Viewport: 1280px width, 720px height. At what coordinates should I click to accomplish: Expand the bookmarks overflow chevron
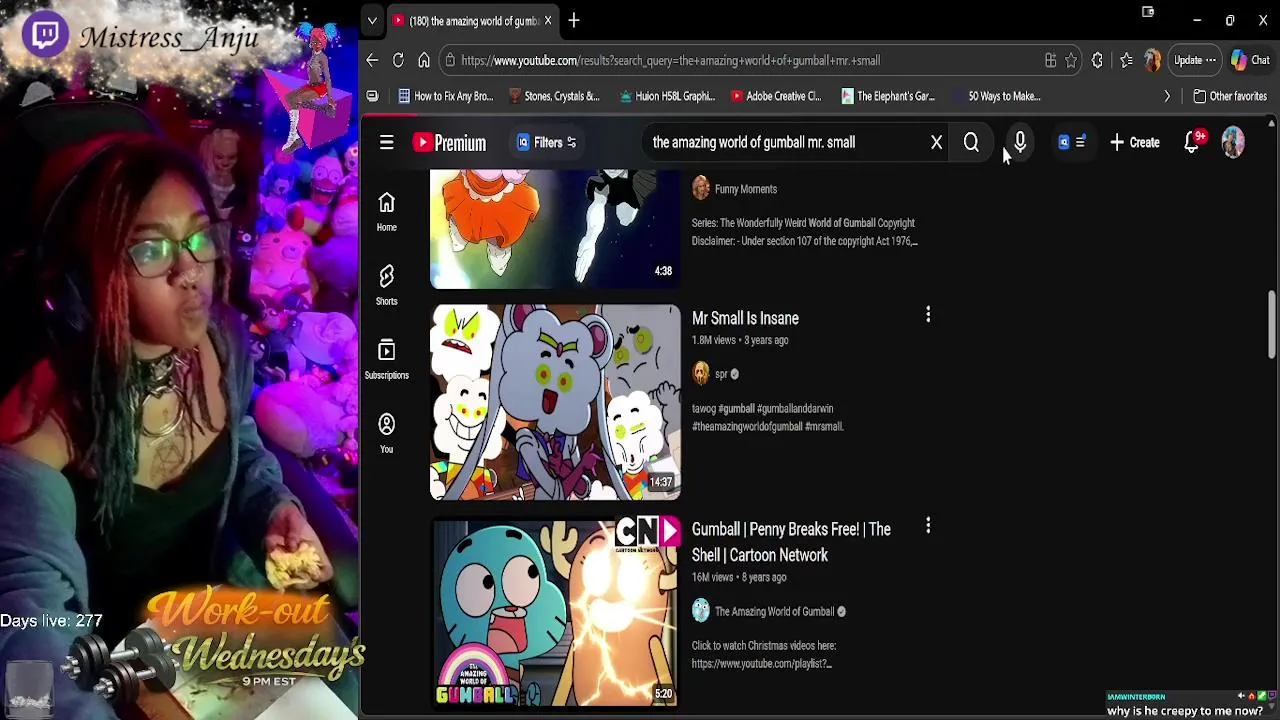click(1167, 96)
